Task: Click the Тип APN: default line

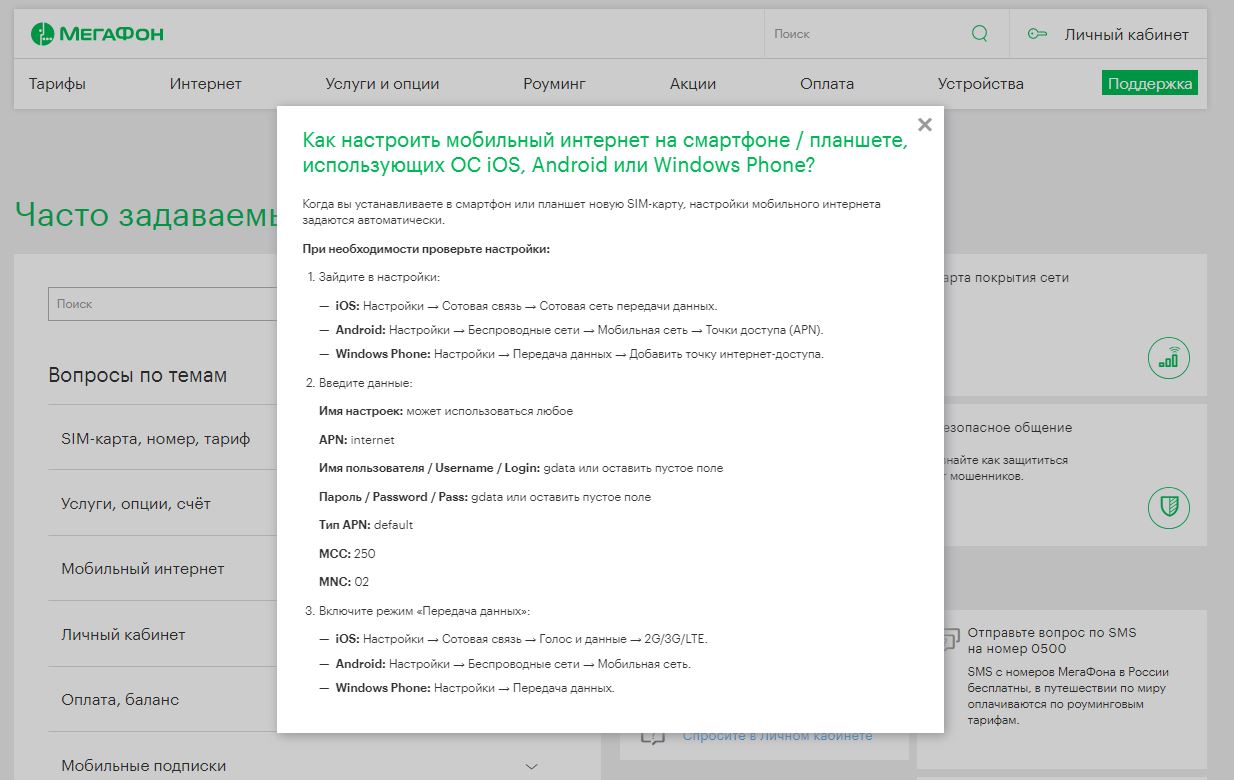Action: pos(366,525)
